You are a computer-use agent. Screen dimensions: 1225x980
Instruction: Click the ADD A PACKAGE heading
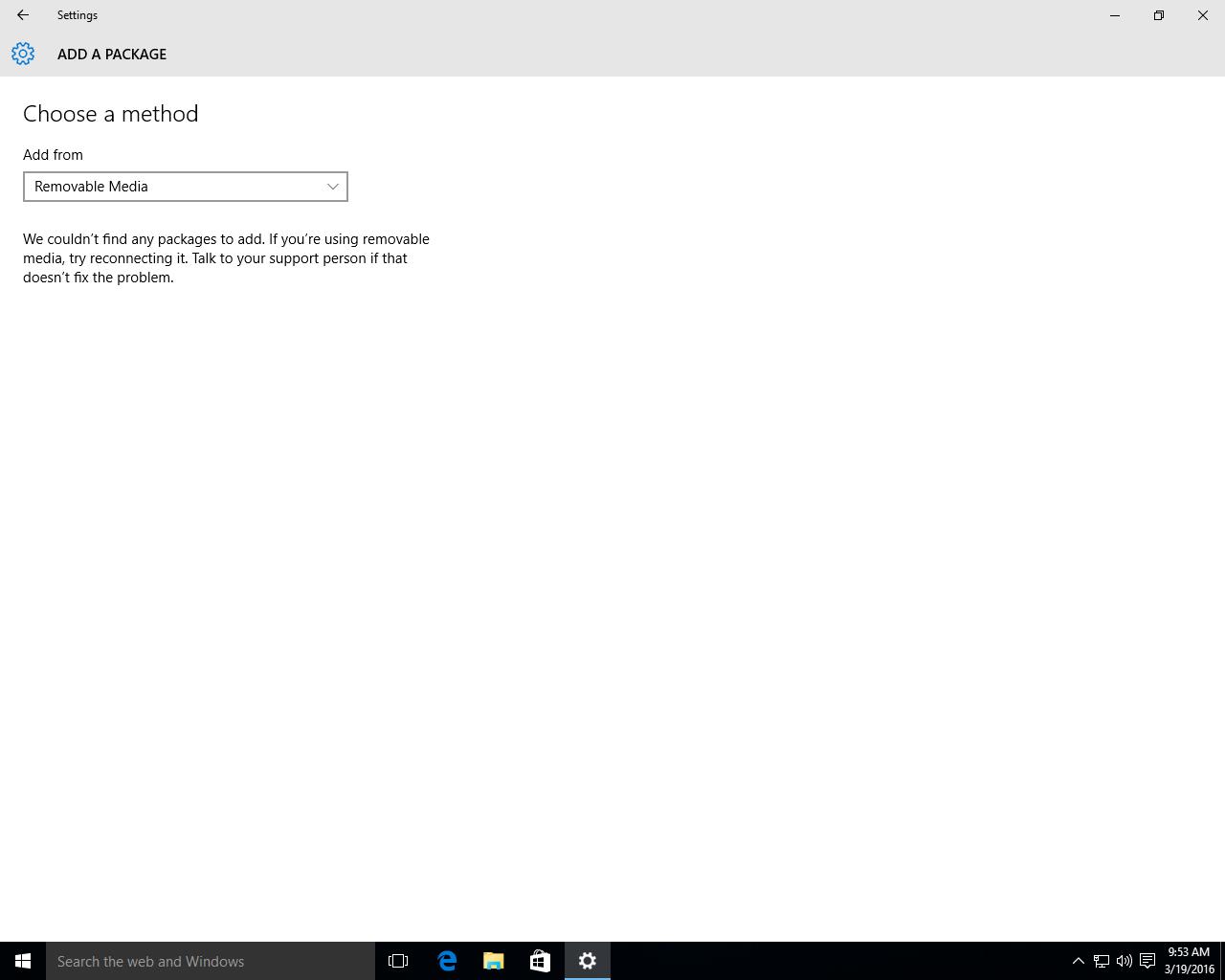(x=112, y=55)
